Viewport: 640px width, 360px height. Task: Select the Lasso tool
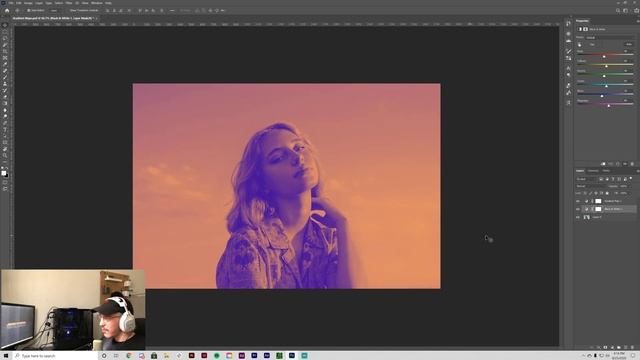click(x=5, y=38)
